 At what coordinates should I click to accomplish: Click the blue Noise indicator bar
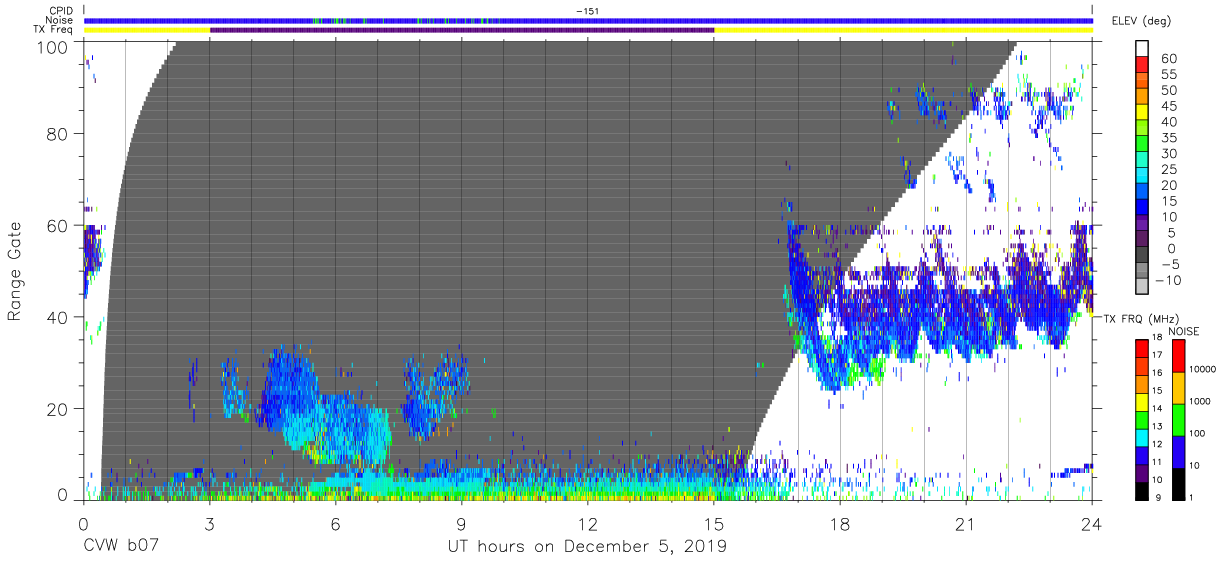coord(588,20)
